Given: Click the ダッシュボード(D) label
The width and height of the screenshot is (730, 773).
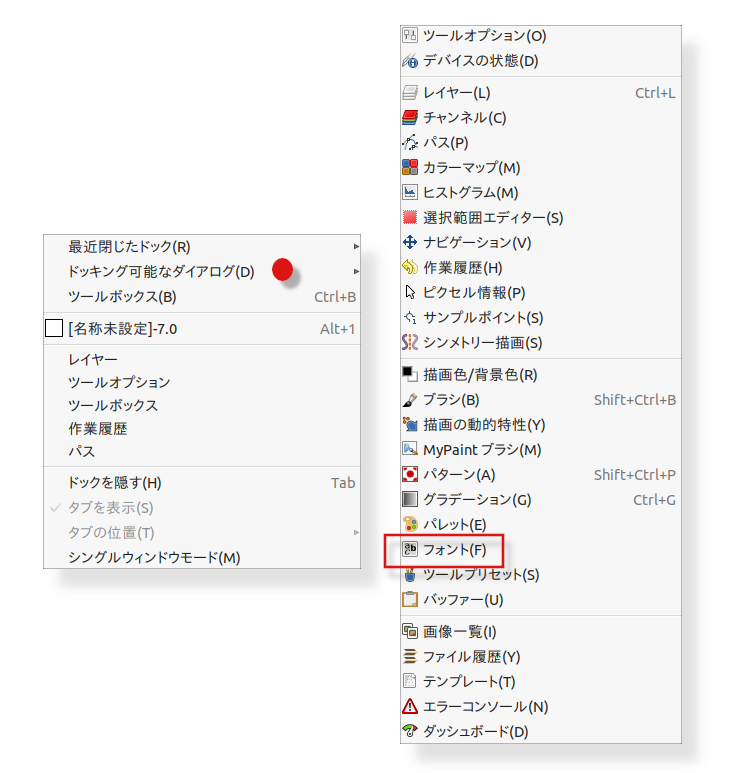Looking at the screenshot, I should 476,732.
